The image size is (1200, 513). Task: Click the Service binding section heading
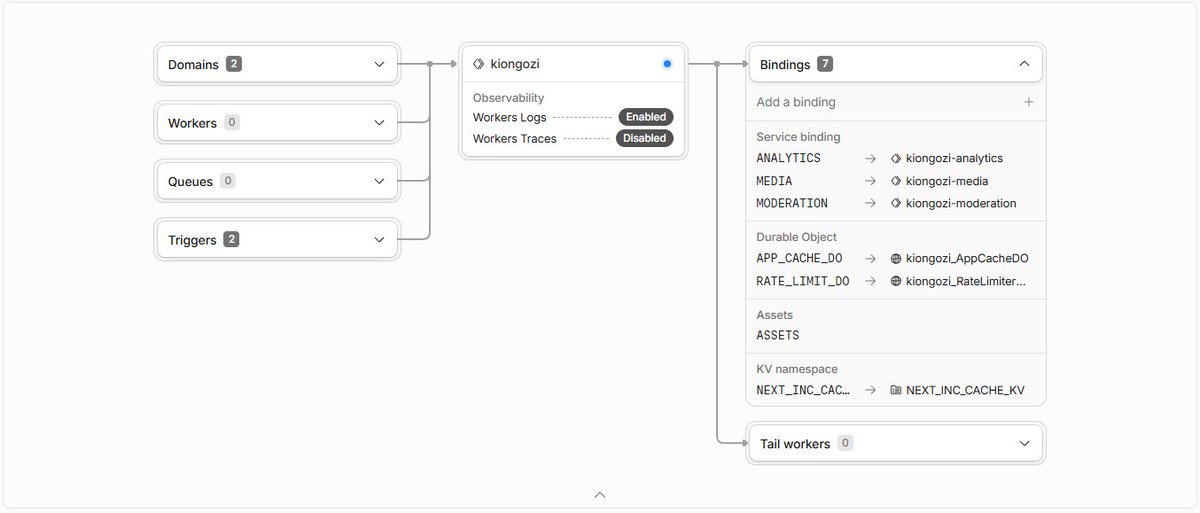click(799, 137)
